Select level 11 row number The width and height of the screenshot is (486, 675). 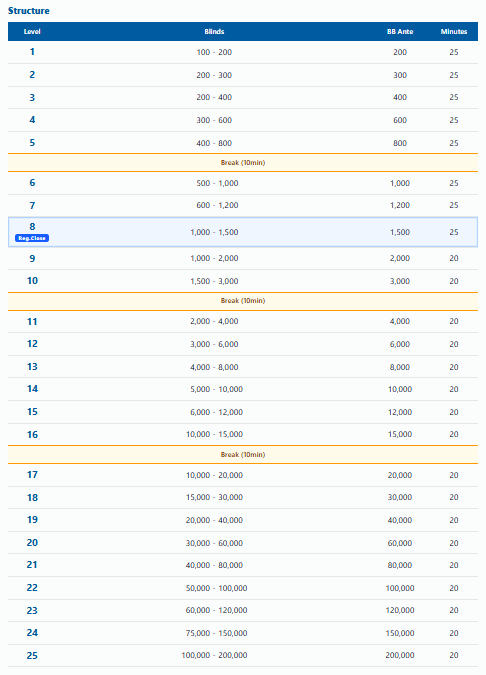32,321
